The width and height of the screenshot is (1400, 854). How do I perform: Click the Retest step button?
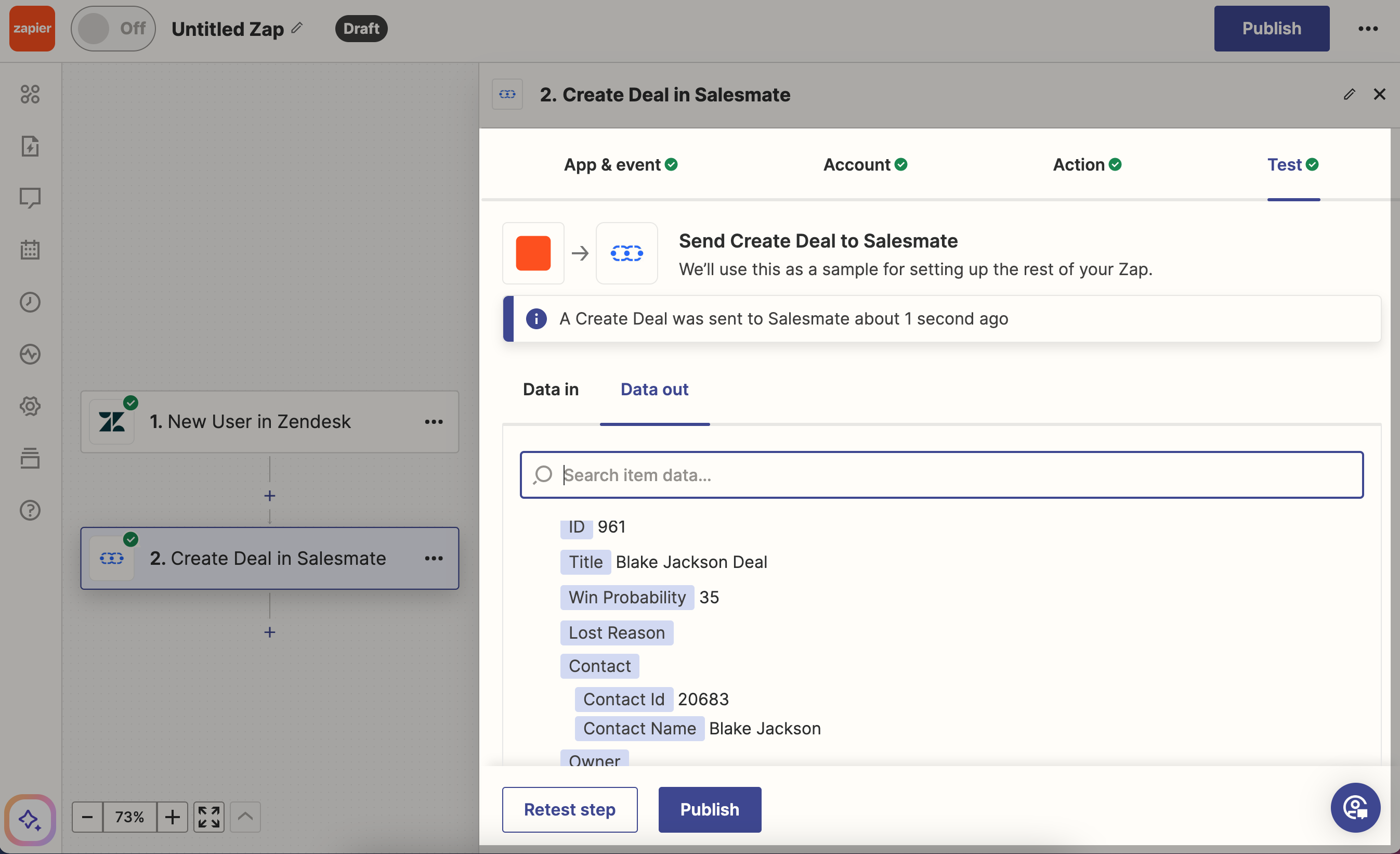(x=569, y=810)
